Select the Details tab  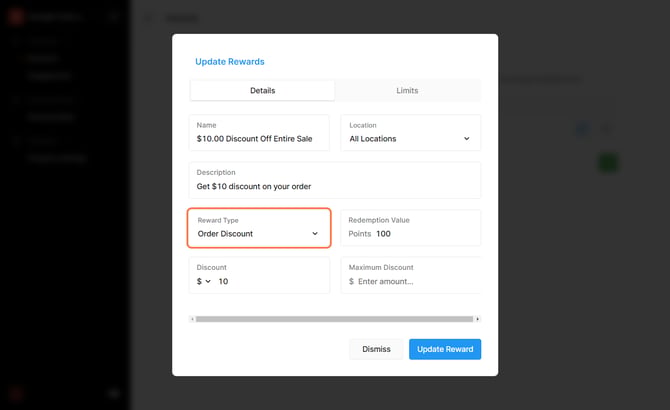click(x=262, y=91)
